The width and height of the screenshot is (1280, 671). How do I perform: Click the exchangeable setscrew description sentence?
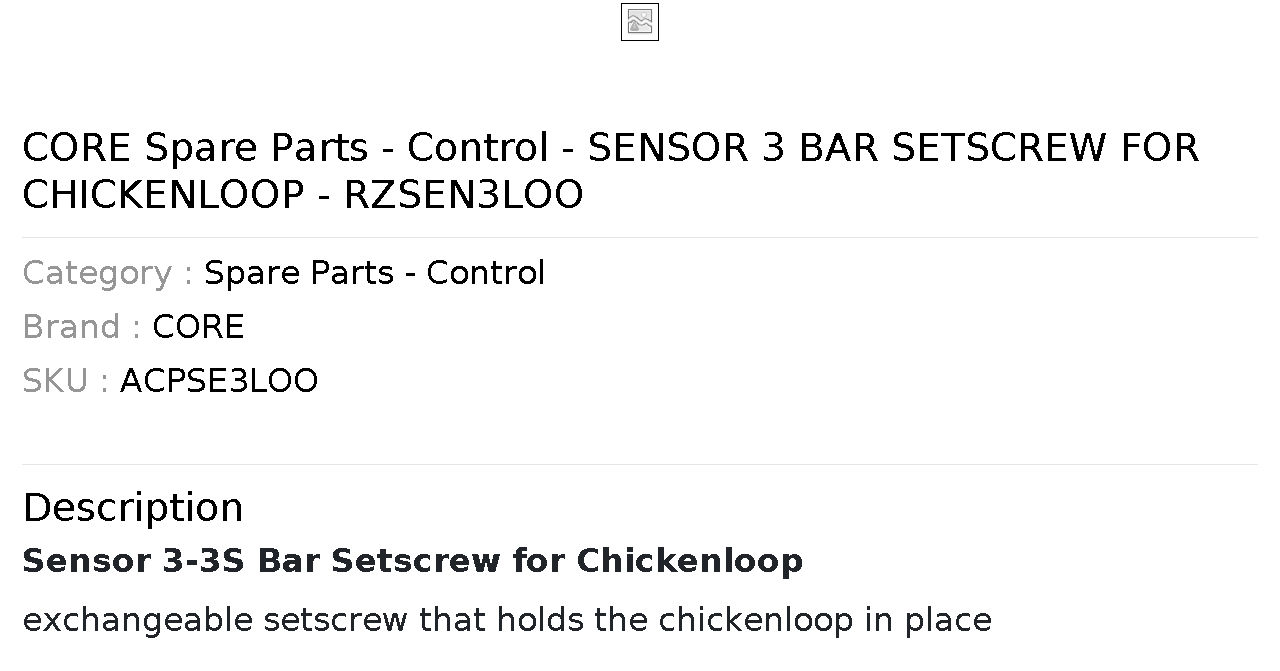coord(507,620)
